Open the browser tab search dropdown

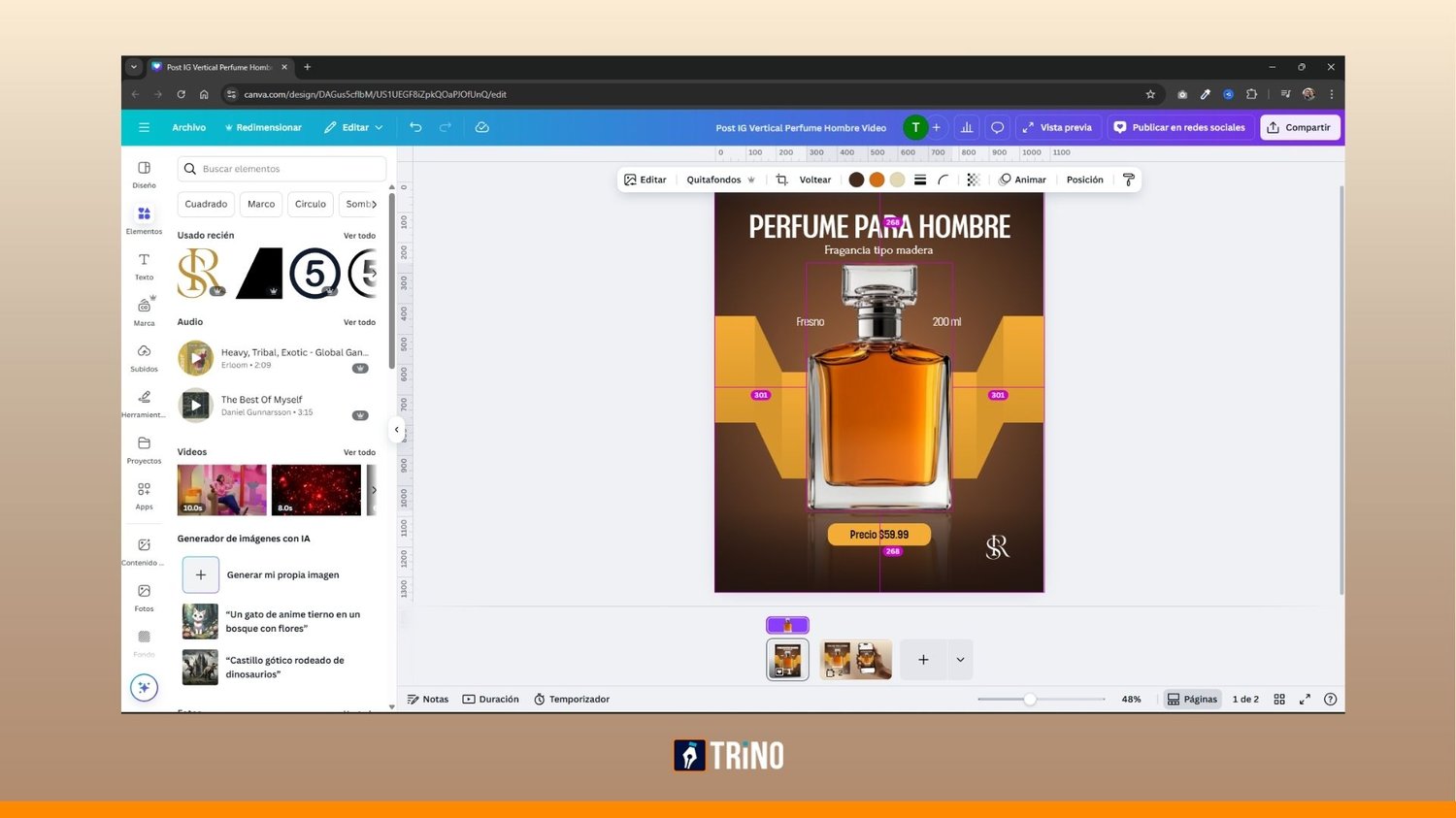pos(134,67)
